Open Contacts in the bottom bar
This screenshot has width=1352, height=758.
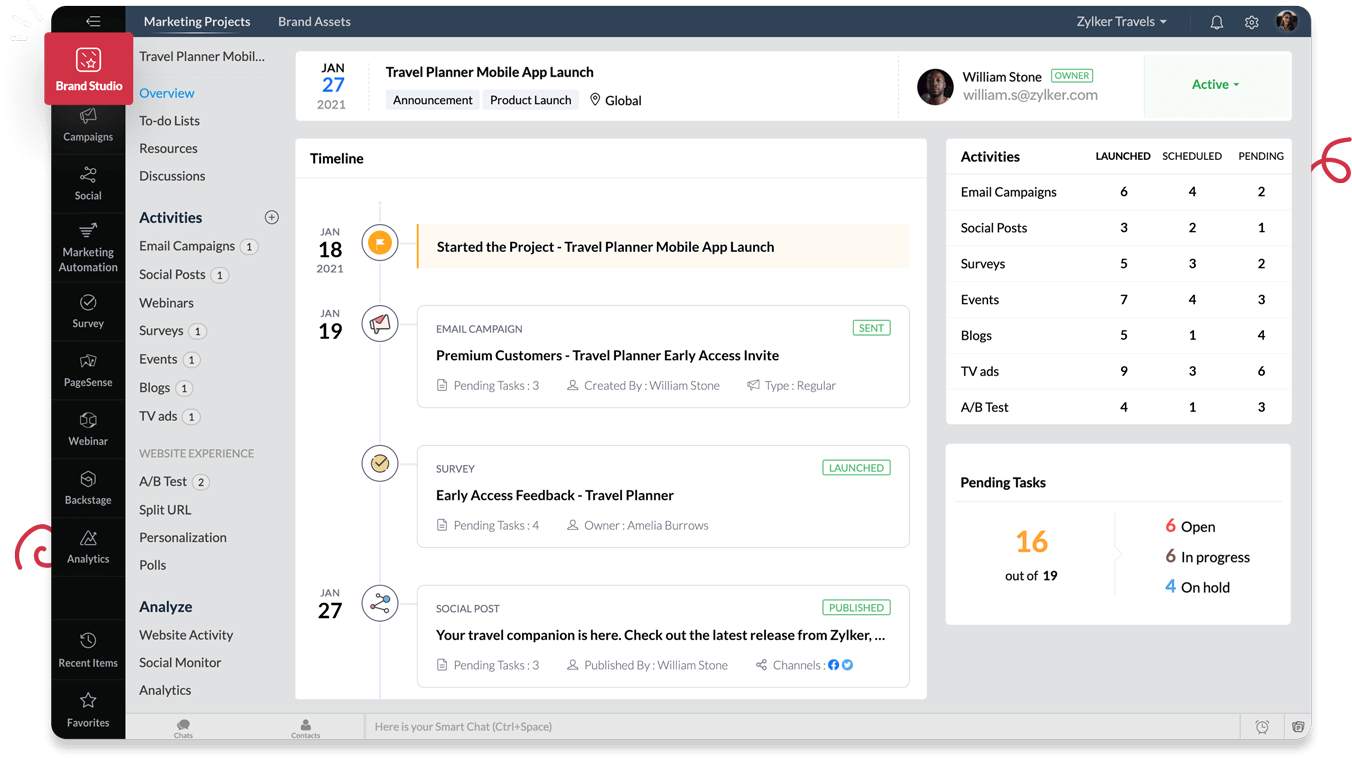[x=305, y=727]
